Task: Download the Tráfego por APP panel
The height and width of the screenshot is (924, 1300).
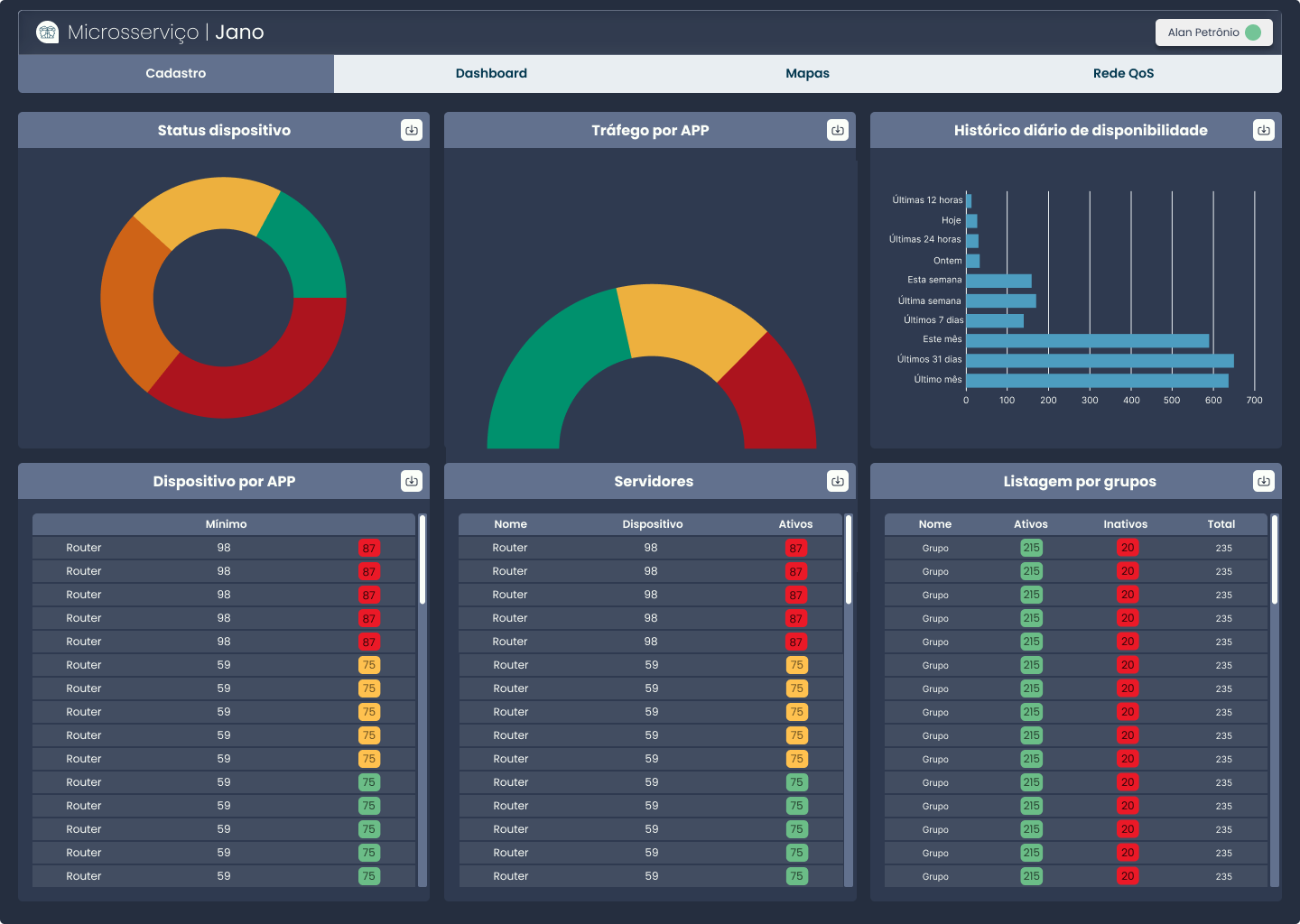Action: click(x=838, y=130)
